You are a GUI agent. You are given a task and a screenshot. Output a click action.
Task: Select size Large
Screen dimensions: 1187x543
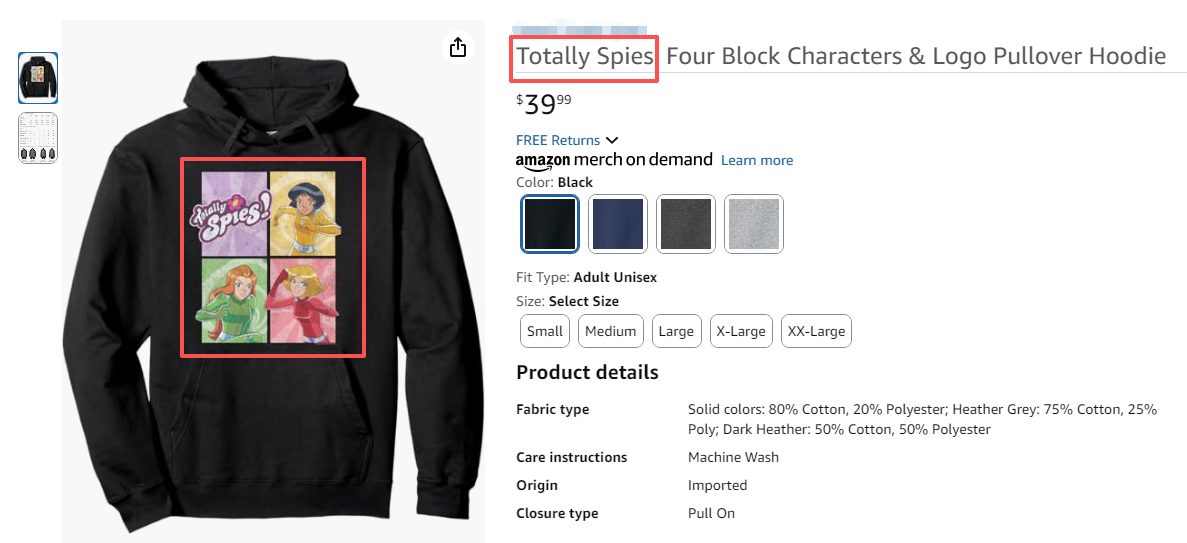tap(676, 331)
